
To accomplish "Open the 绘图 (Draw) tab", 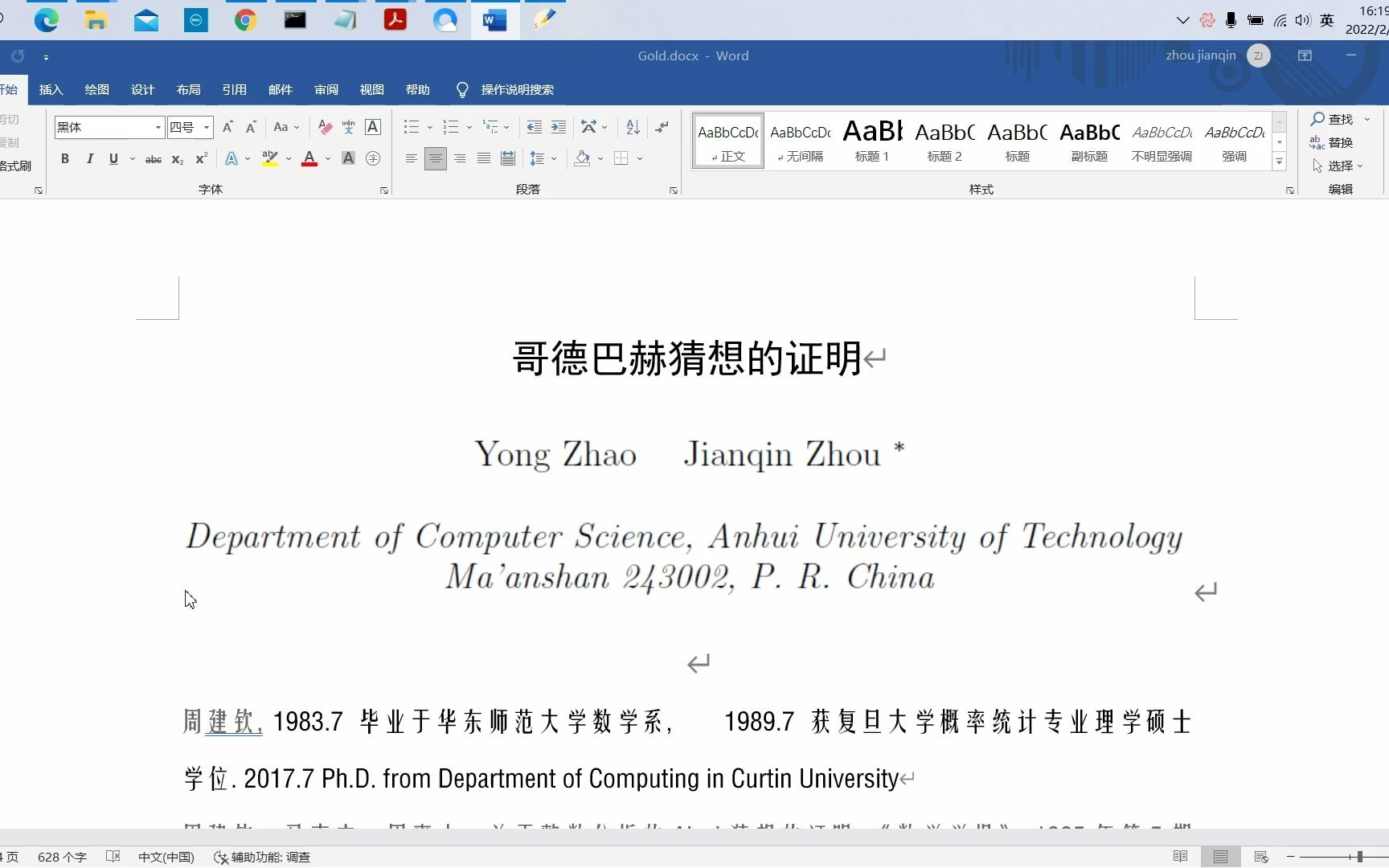I will click(96, 90).
